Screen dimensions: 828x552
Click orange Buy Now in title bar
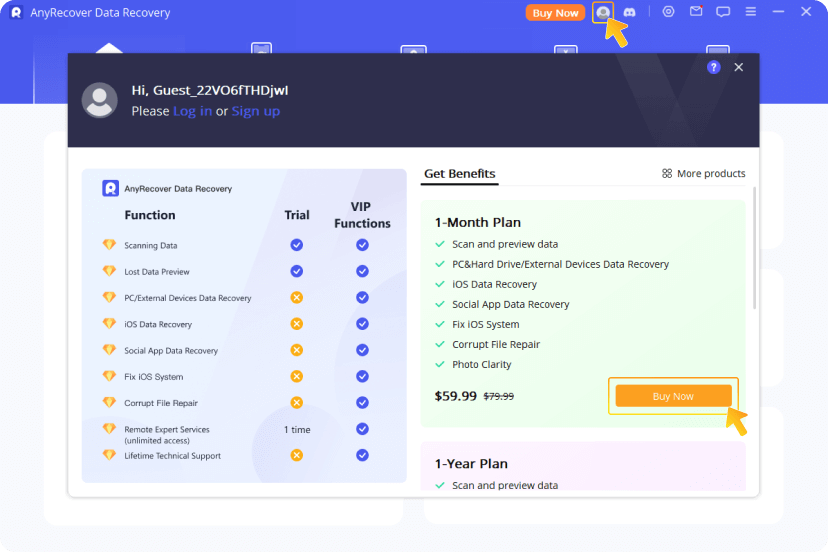pos(555,13)
